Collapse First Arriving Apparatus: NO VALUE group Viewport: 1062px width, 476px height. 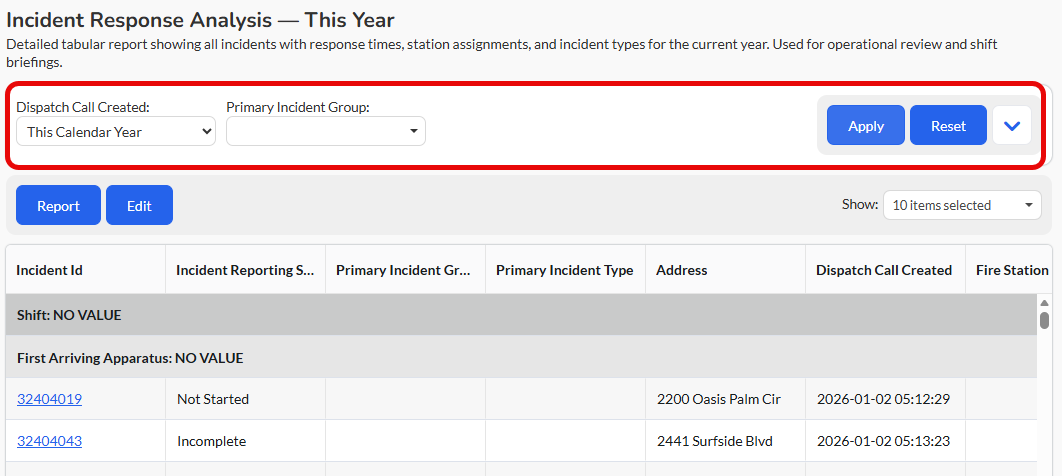pyautogui.click(x=521, y=357)
